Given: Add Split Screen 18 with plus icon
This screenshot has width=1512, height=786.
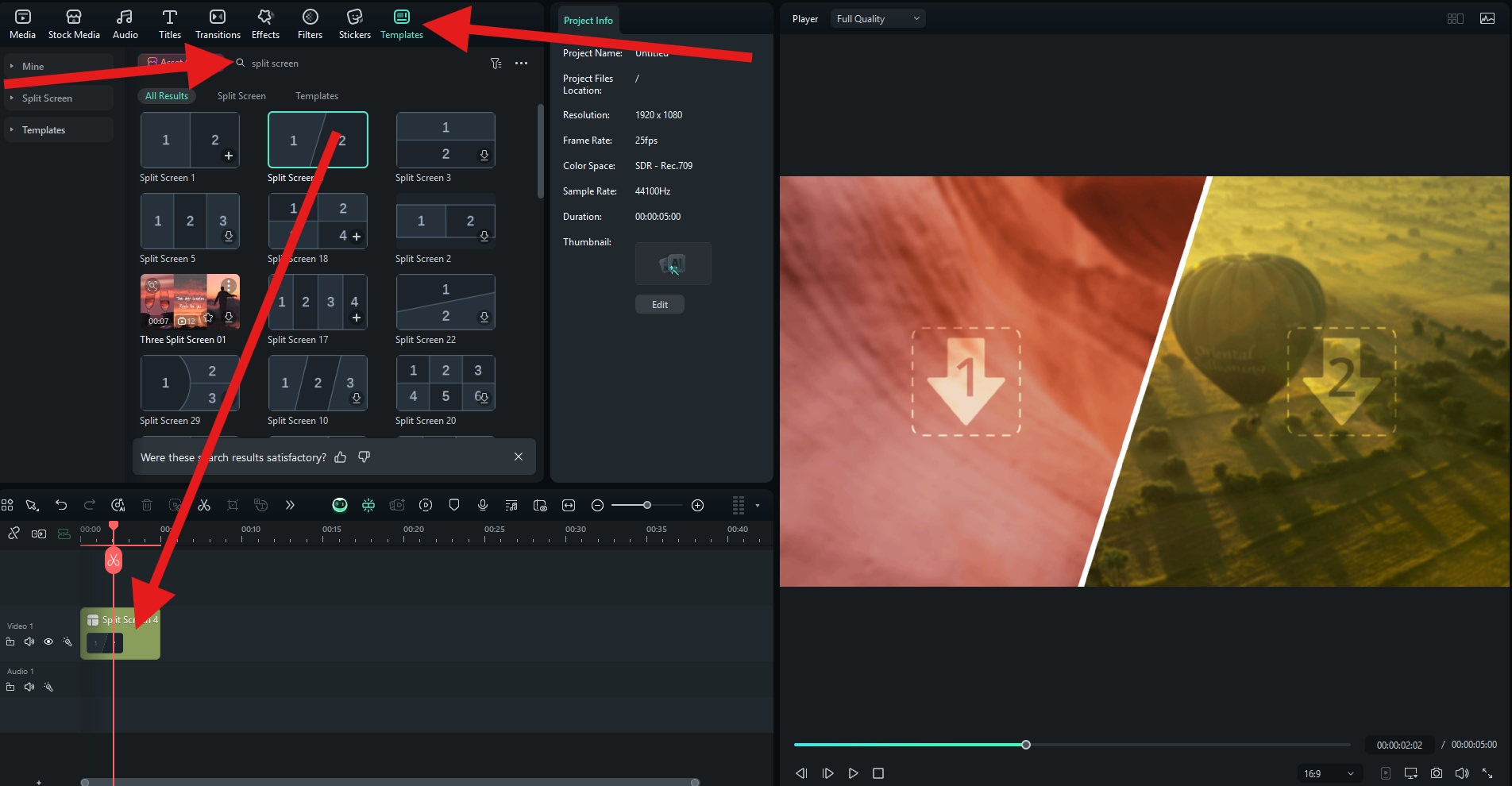Looking at the screenshot, I should [357, 237].
